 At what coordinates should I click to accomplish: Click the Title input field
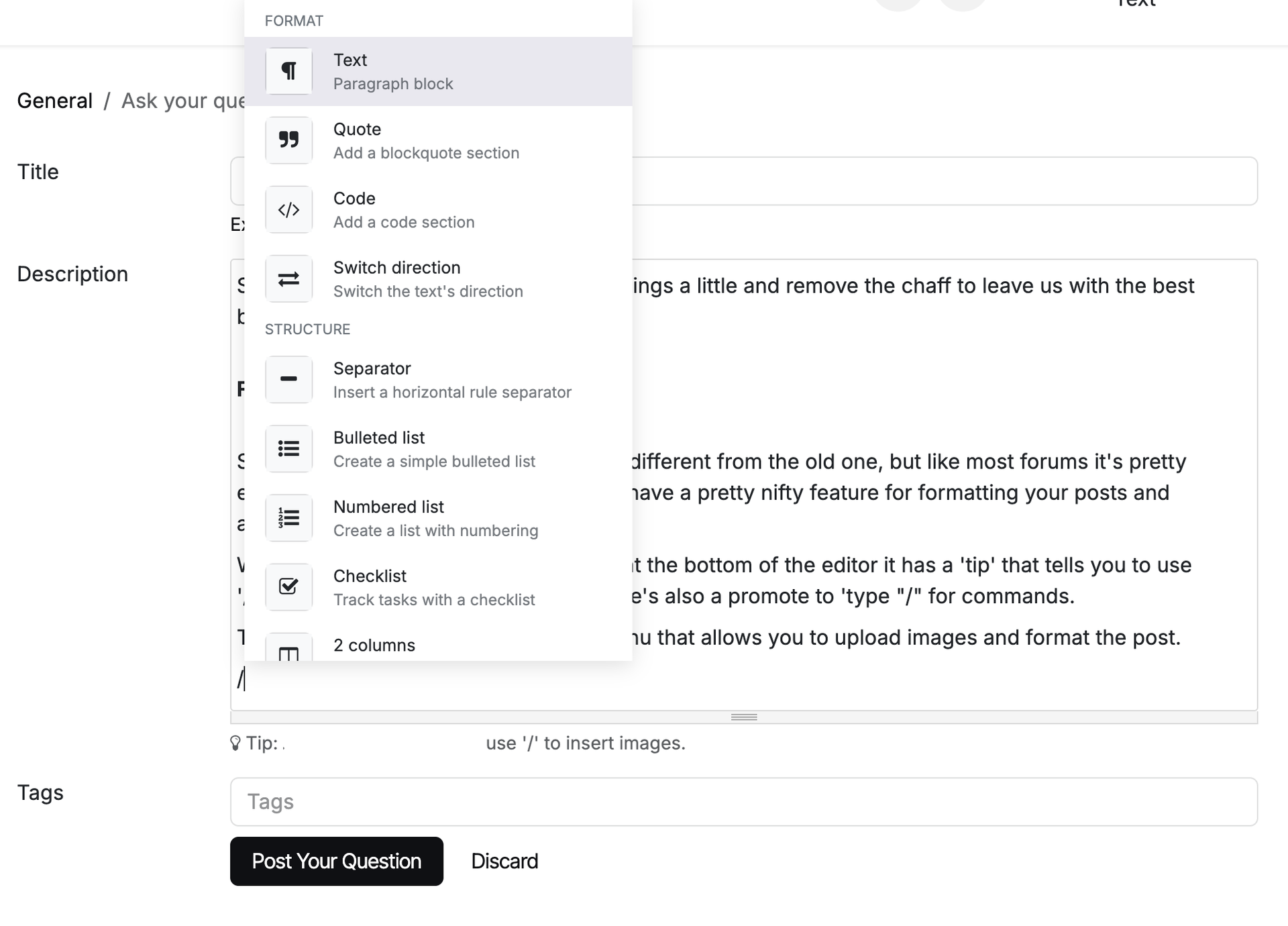point(939,181)
